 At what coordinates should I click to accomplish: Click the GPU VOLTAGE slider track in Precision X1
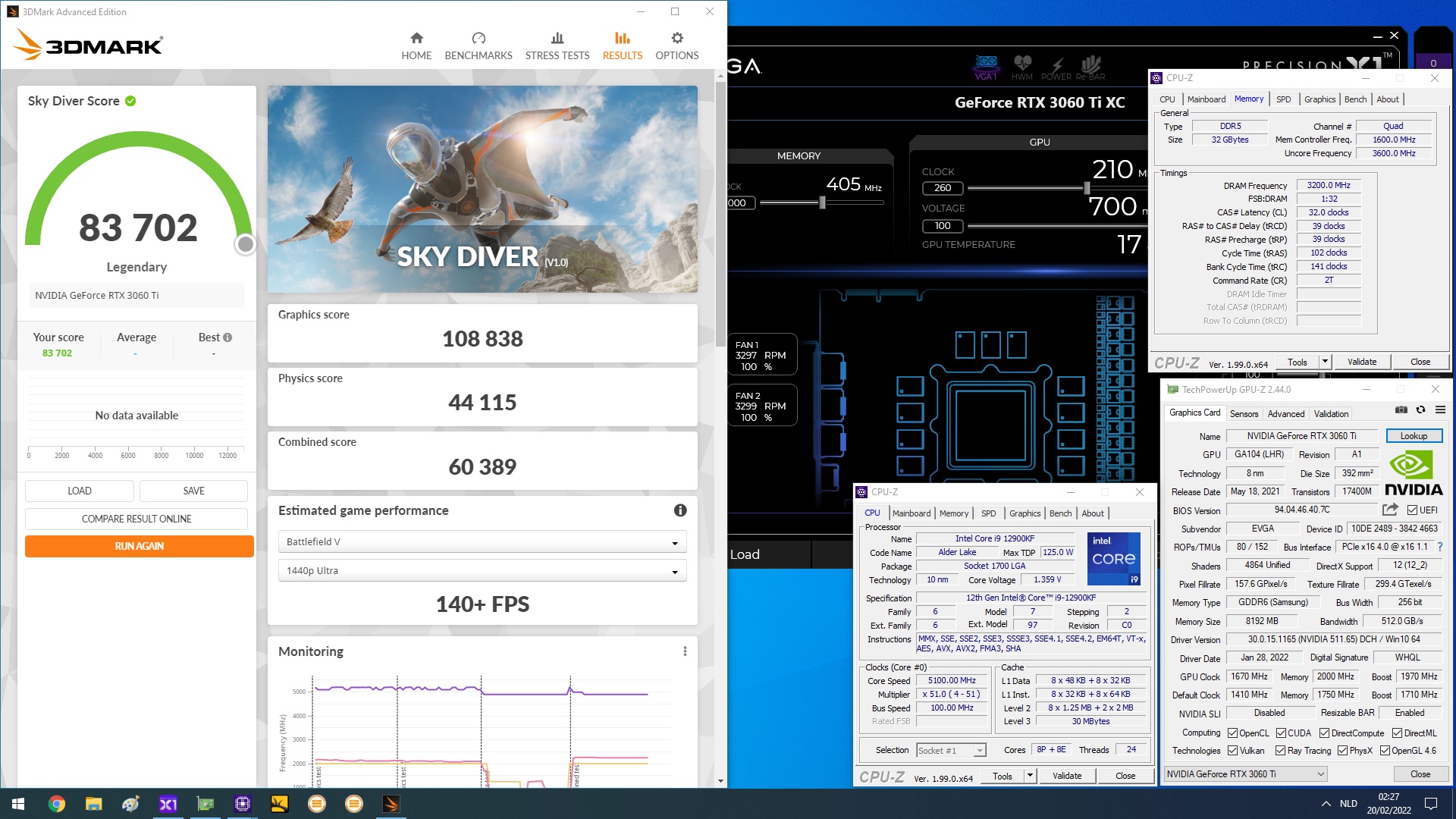point(1057,226)
